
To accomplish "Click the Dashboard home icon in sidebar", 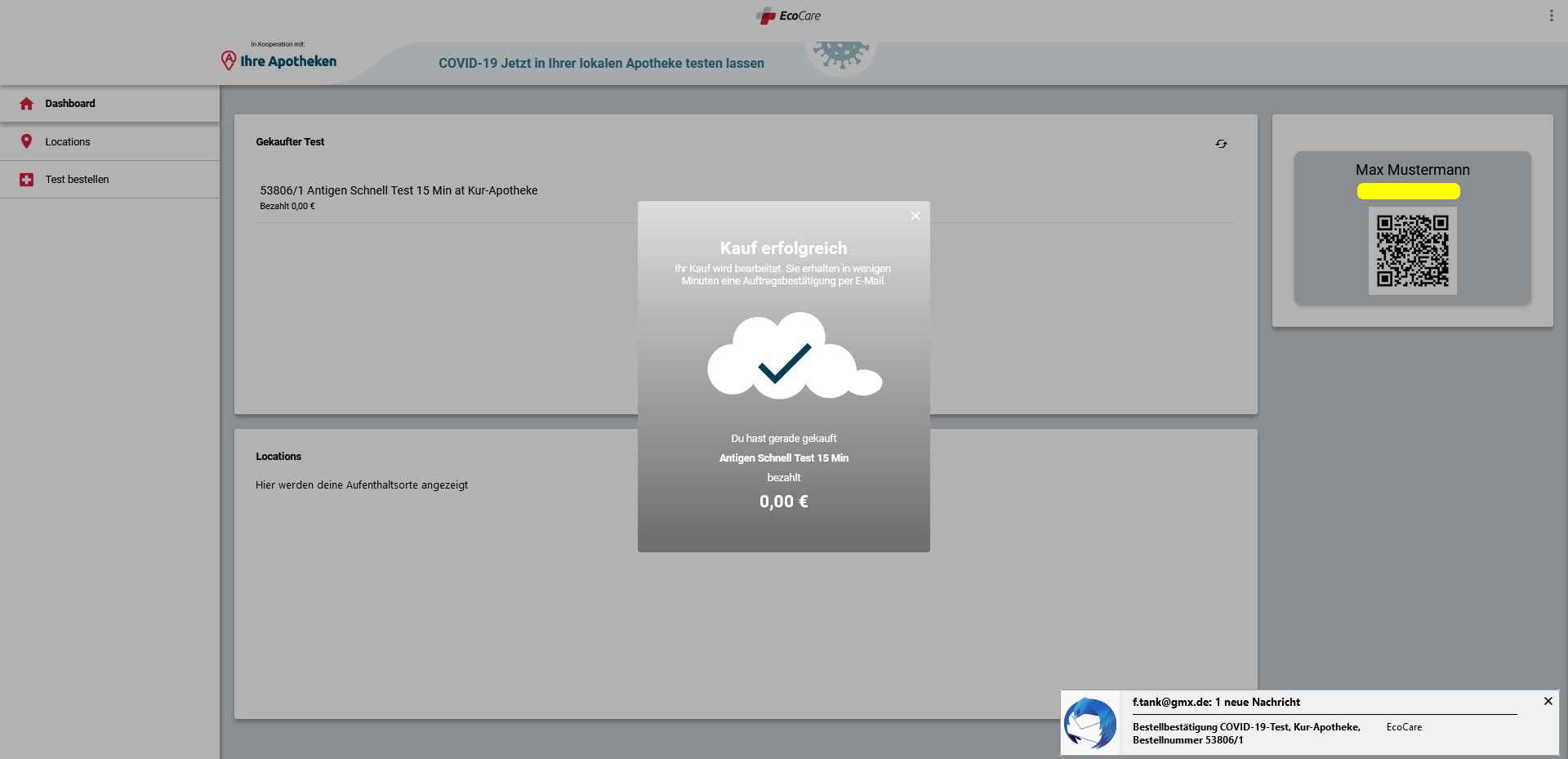I will click(26, 104).
